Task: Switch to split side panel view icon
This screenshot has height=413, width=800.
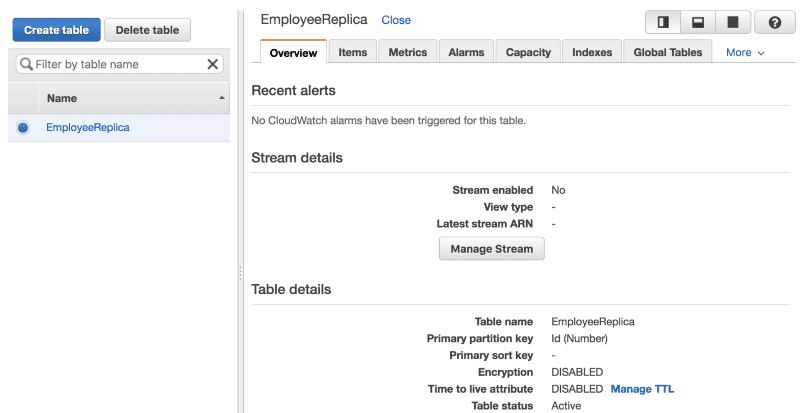Action: [x=663, y=22]
